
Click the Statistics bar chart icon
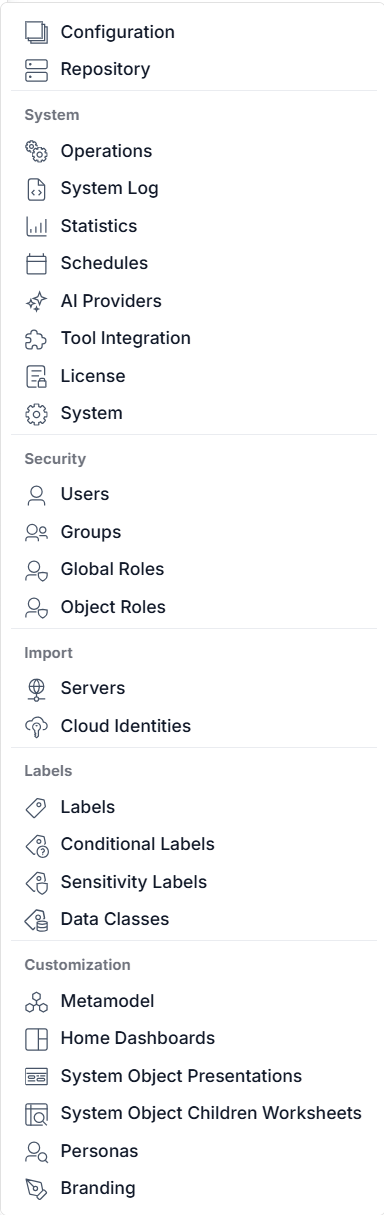36,227
